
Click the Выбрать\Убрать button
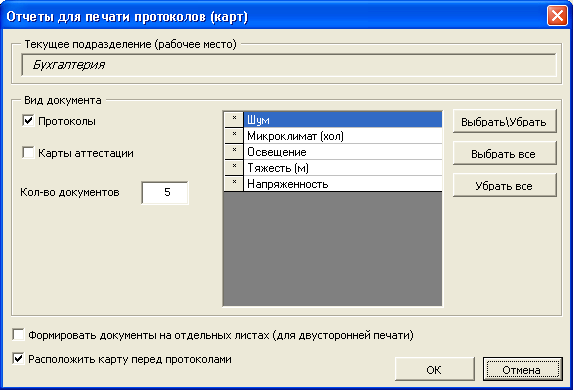pos(505,121)
